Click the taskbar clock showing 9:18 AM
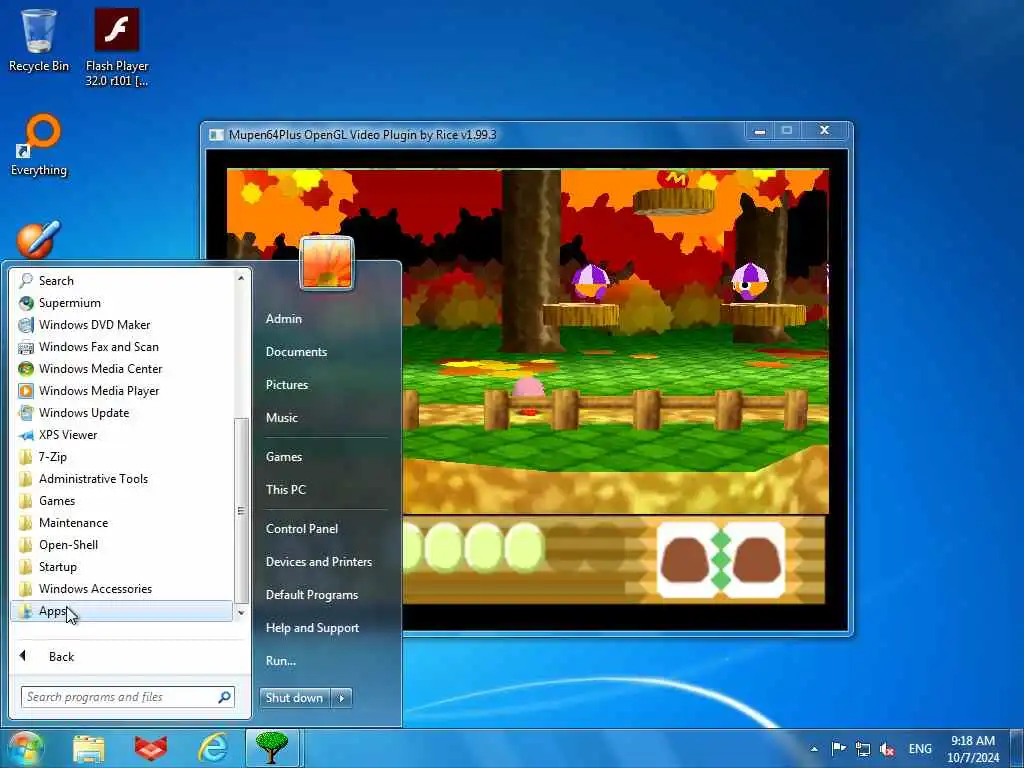This screenshot has width=1024, height=768. tap(973, 749)
